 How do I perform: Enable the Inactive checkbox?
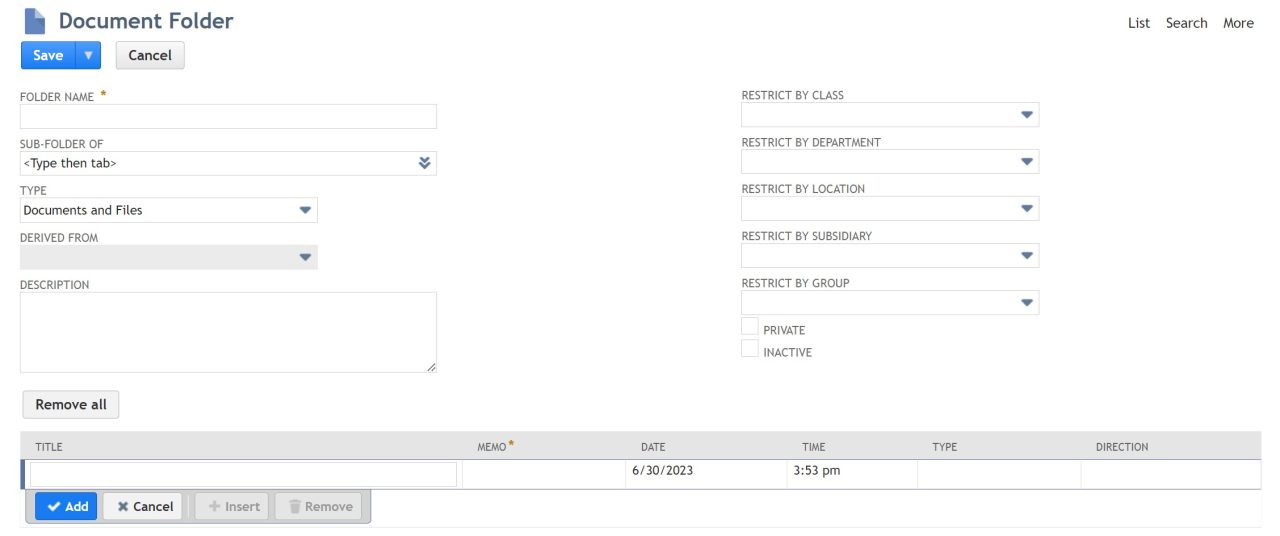click(x=749, y=348)
